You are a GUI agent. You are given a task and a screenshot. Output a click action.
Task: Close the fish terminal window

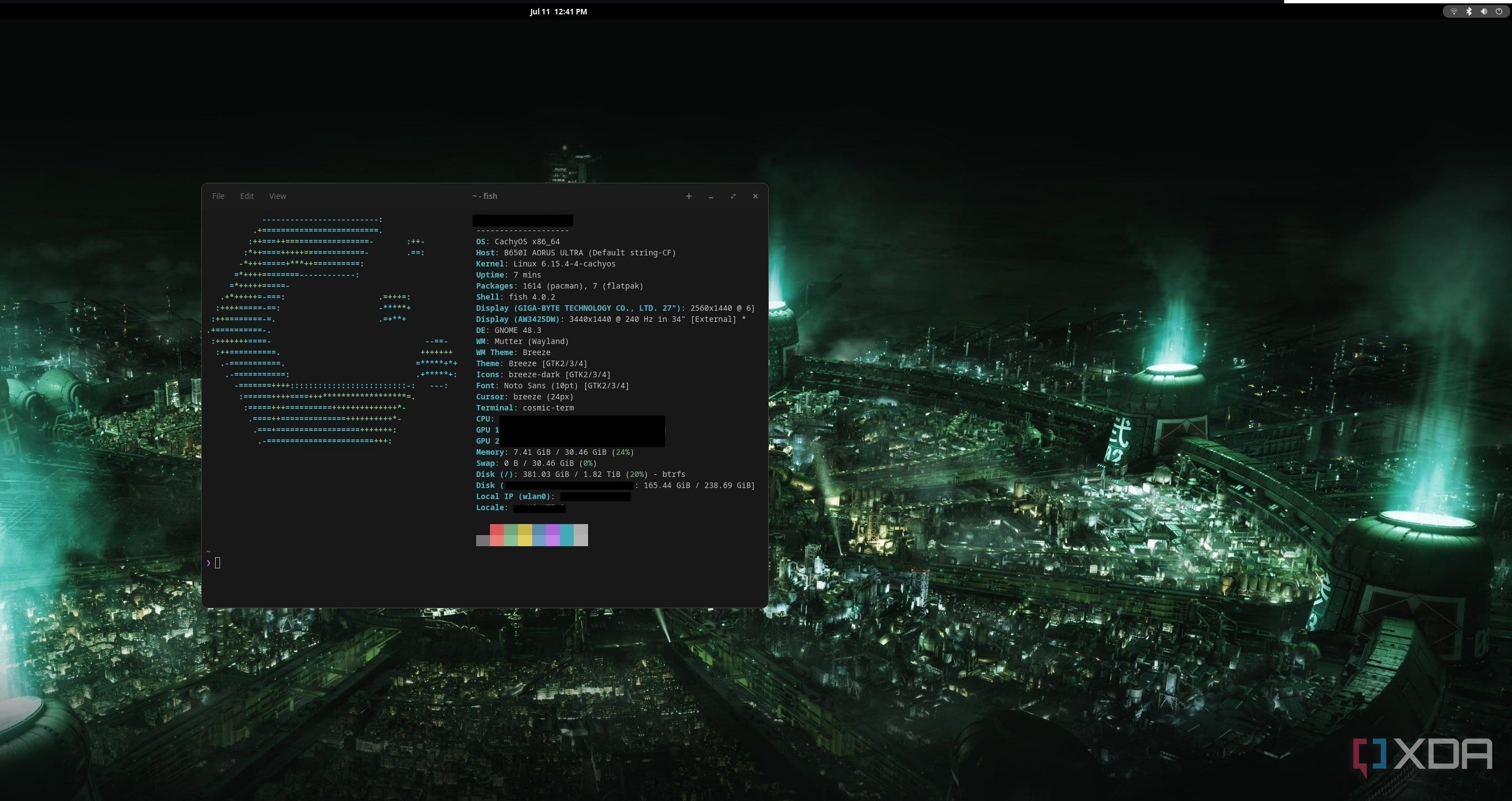click(755, 196)
